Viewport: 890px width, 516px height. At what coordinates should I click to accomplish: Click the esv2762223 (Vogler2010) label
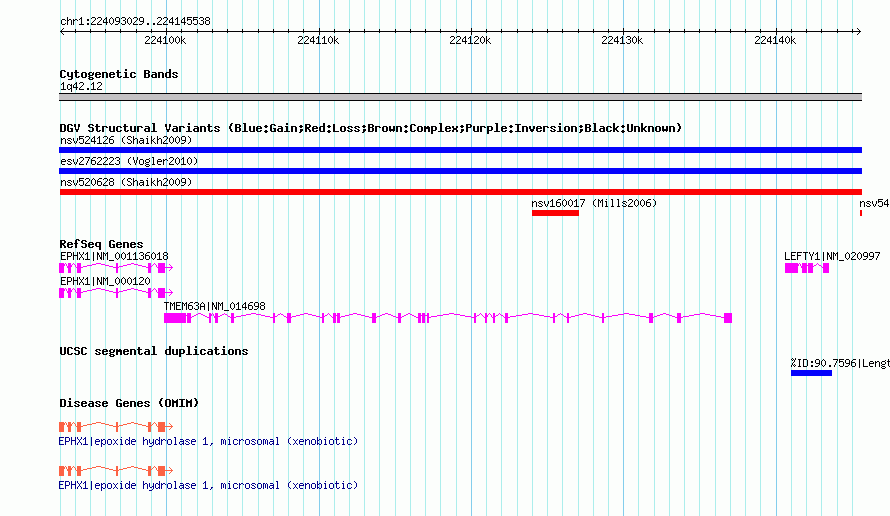point(129,161)
